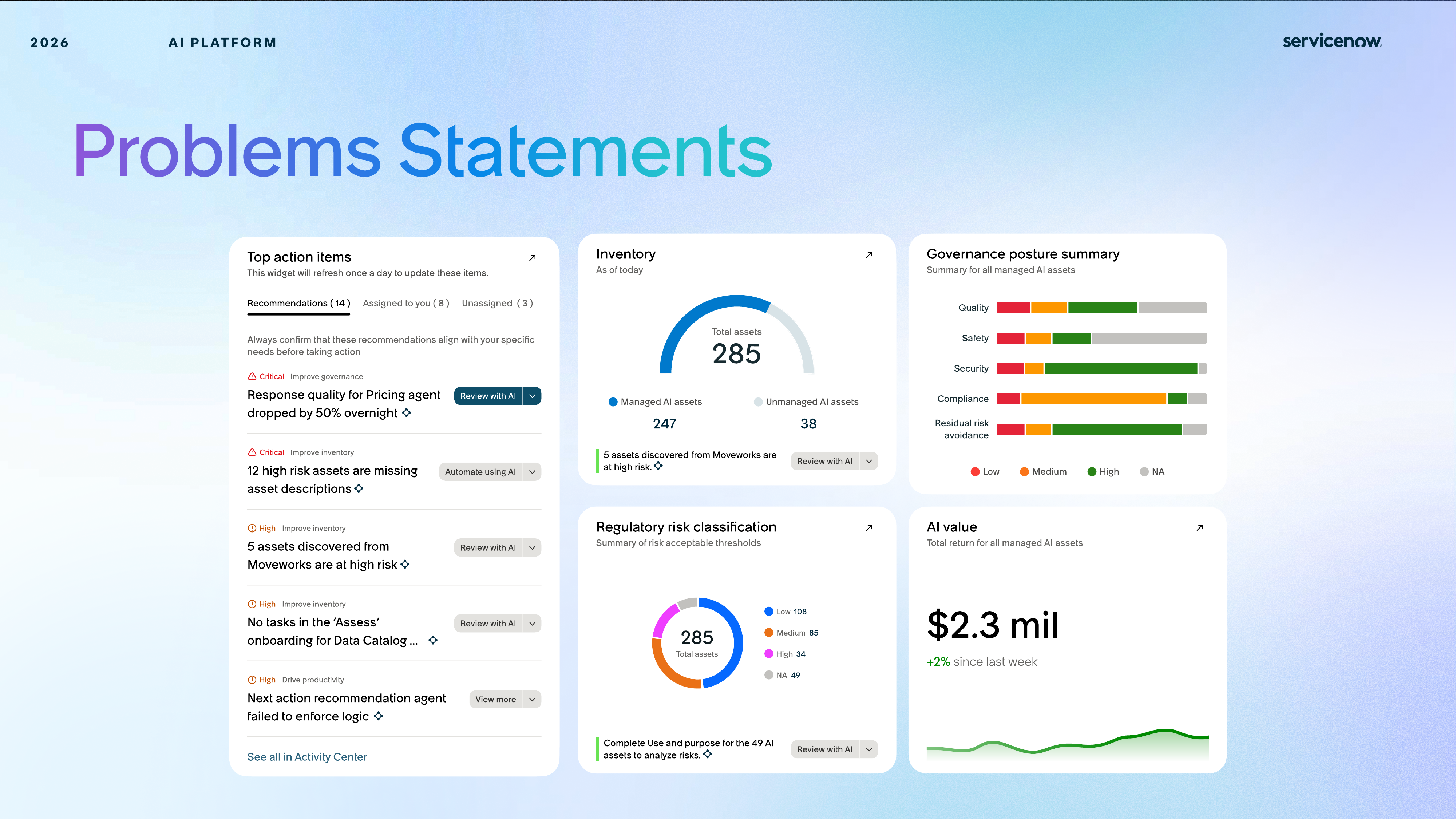Click the sparkle icon after 'assets to analyze risks.'
Screen dimensions: 1456x819
pyautogui.click(x=708, y=754)
